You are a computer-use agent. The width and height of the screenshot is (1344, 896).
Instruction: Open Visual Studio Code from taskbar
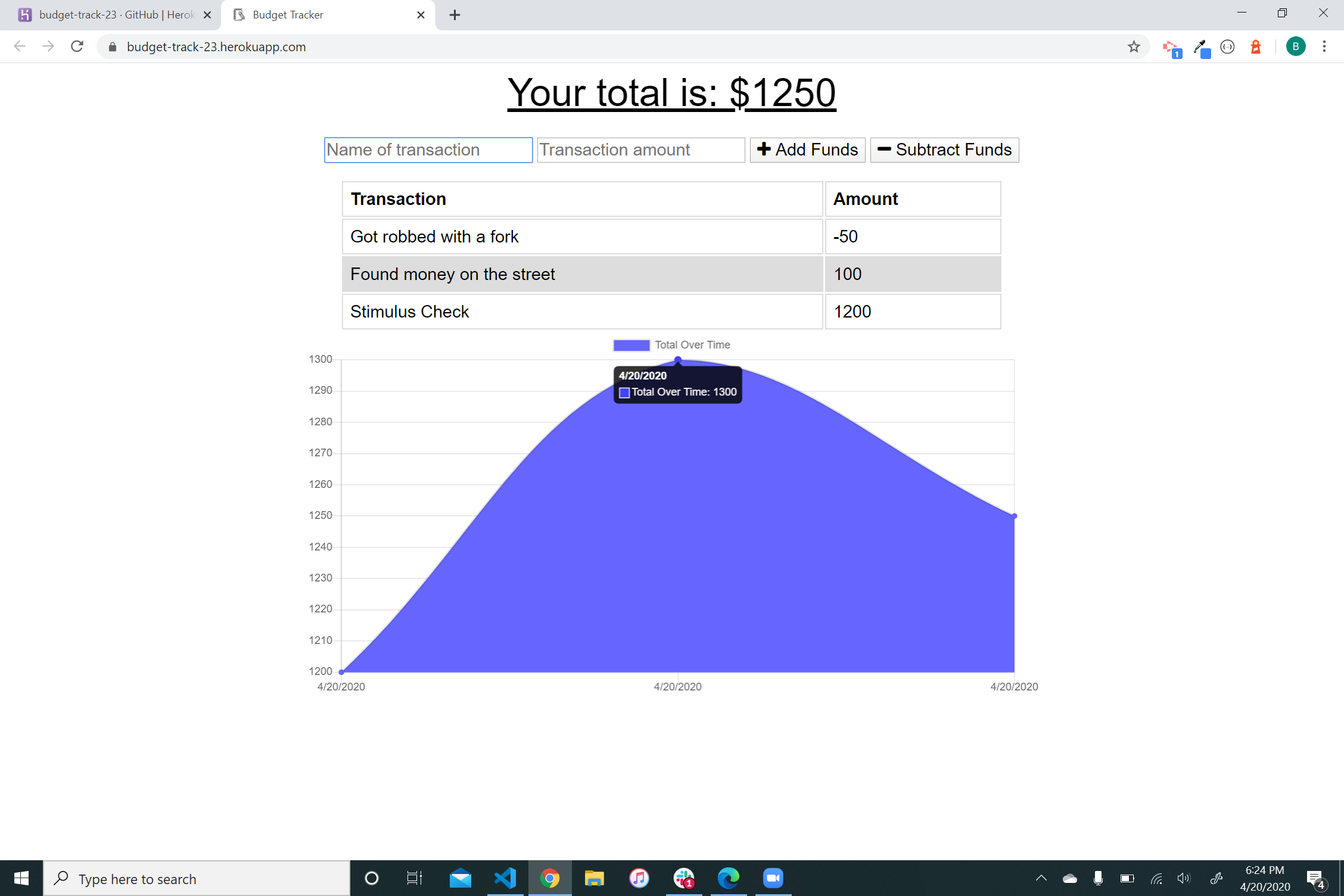coord(505,878)
